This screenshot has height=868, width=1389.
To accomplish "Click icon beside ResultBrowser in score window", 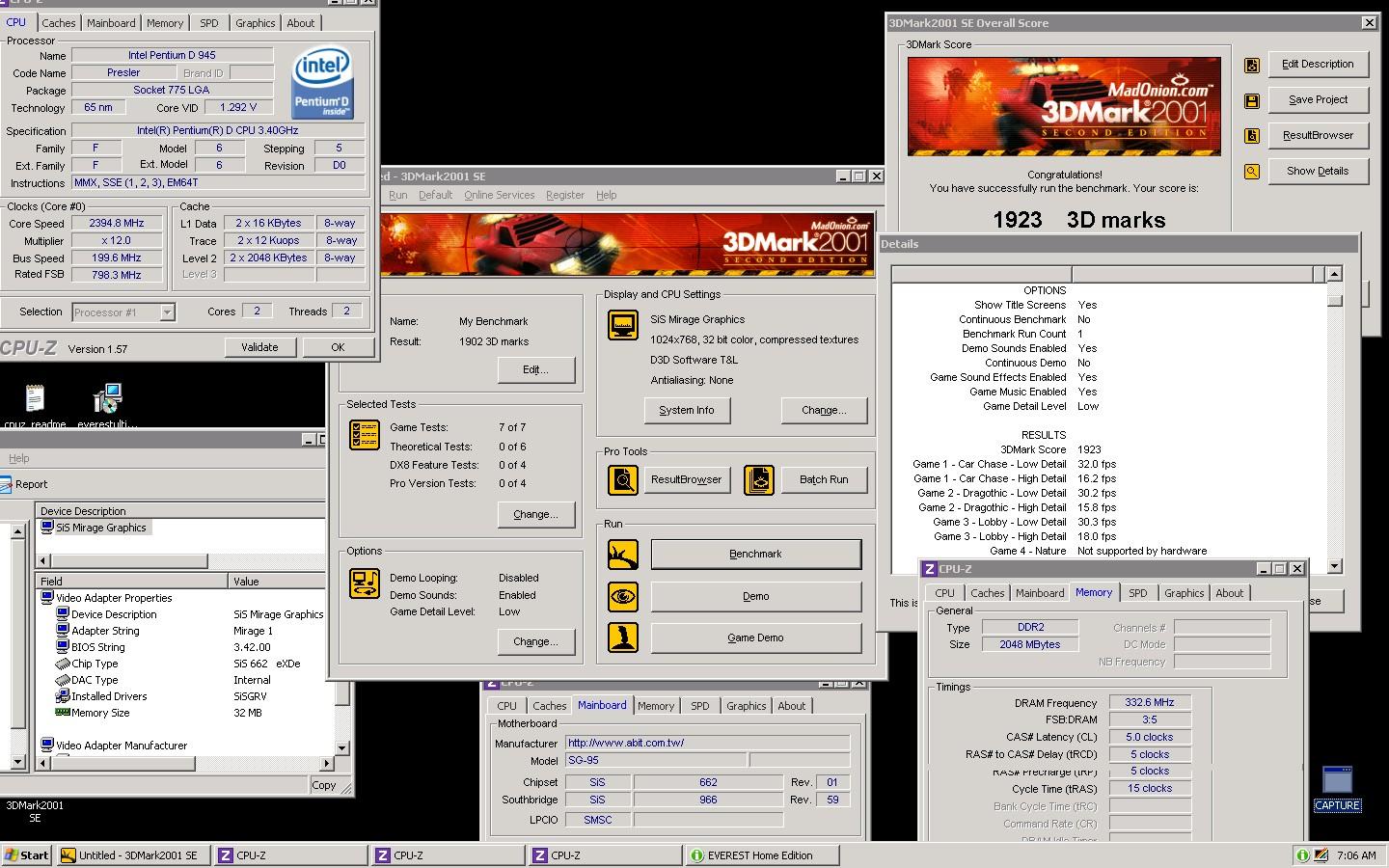I will tap(1252, 136).
